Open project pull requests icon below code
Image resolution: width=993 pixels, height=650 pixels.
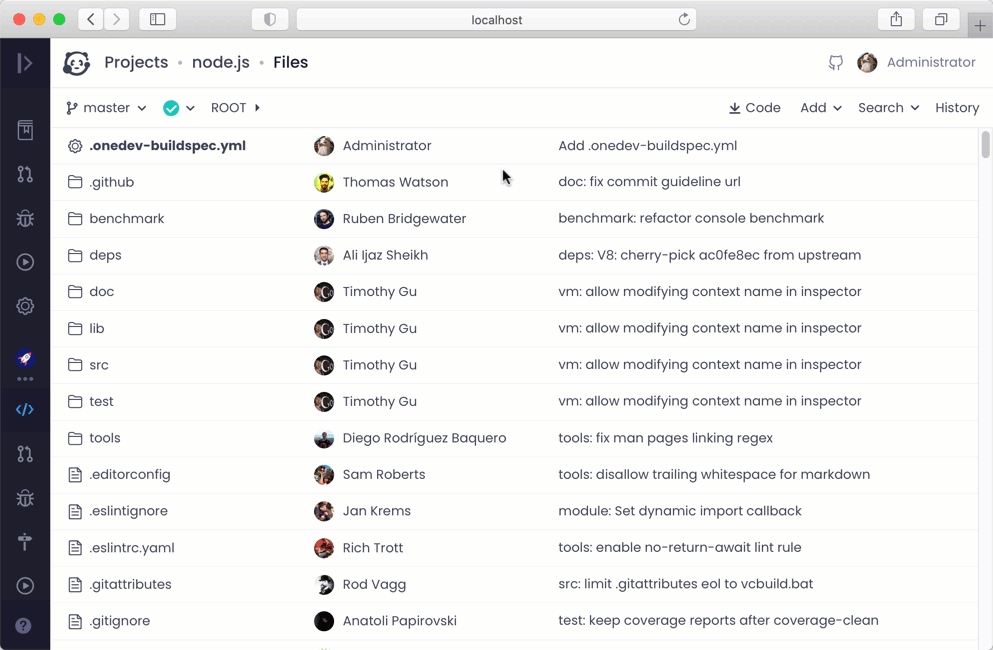click(25, 454)
